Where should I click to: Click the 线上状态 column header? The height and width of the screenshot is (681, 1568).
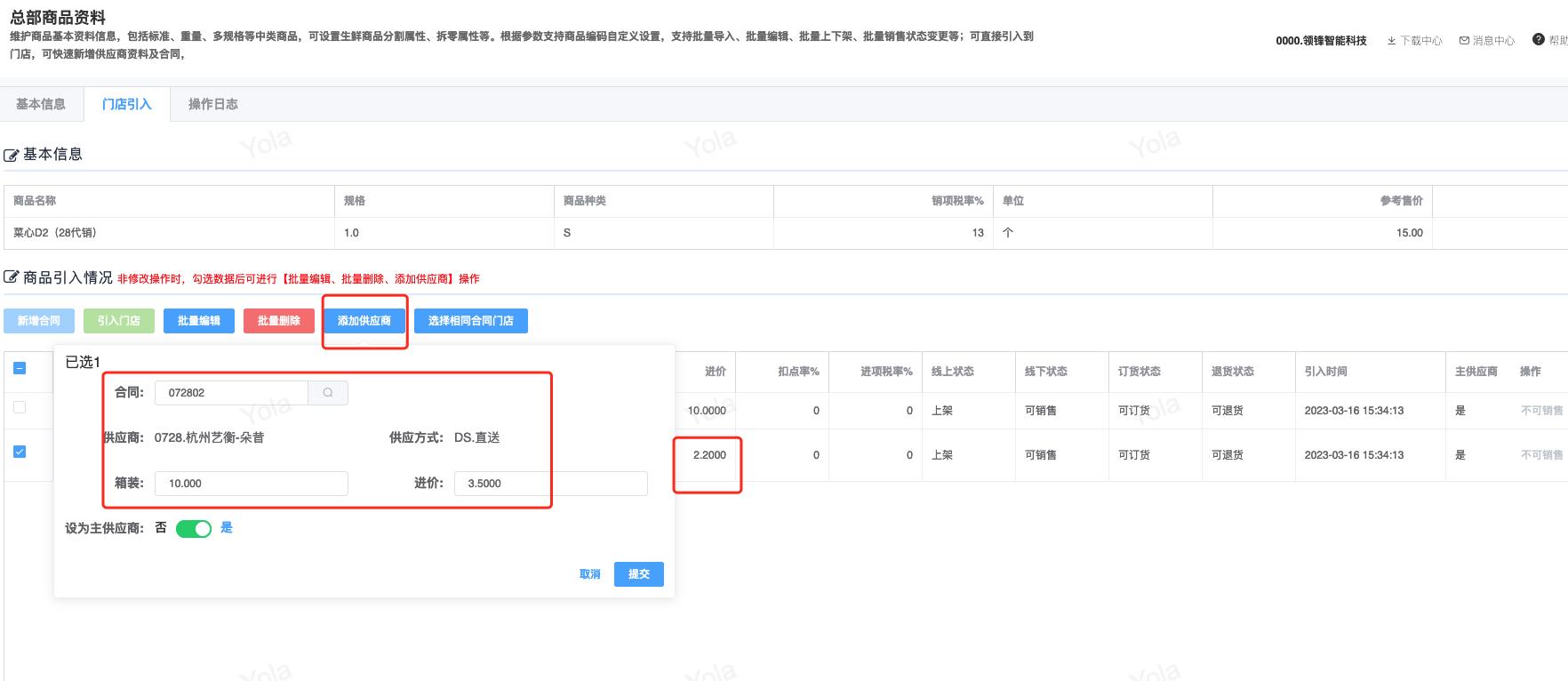(953, 372)
